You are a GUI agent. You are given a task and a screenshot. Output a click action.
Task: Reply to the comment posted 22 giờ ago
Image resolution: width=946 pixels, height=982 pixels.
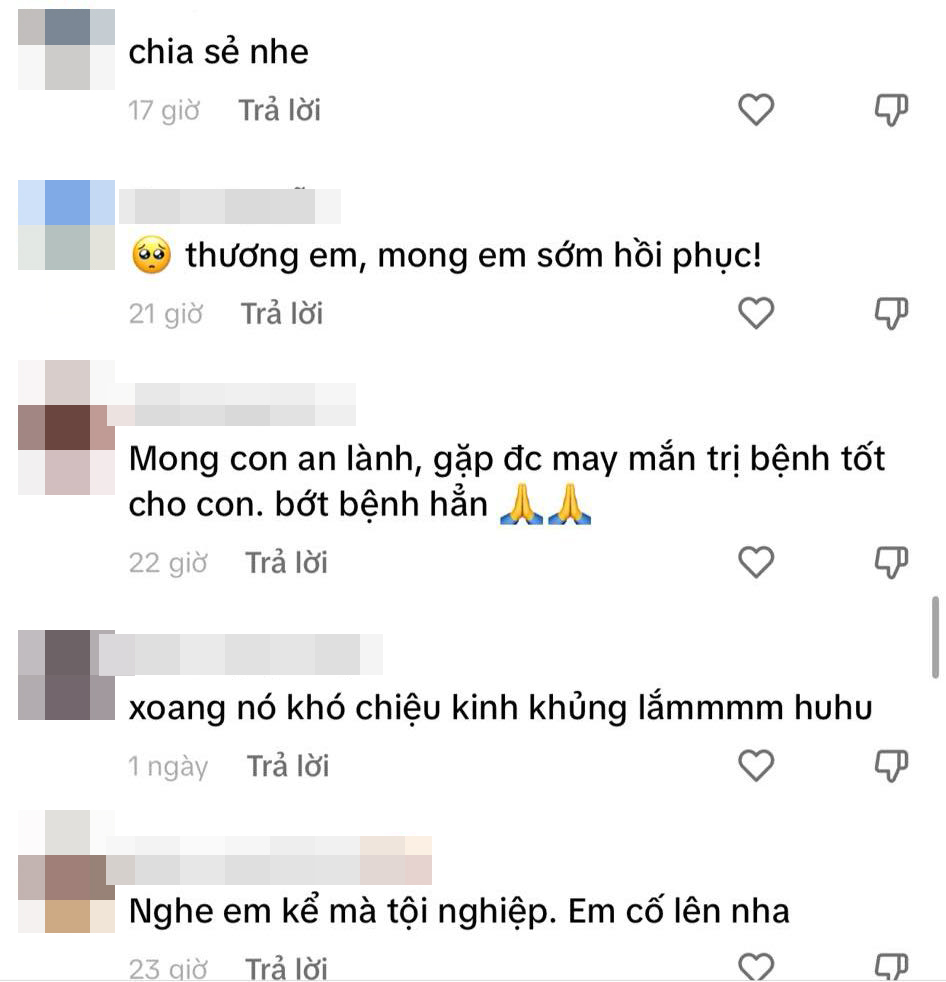286,562
